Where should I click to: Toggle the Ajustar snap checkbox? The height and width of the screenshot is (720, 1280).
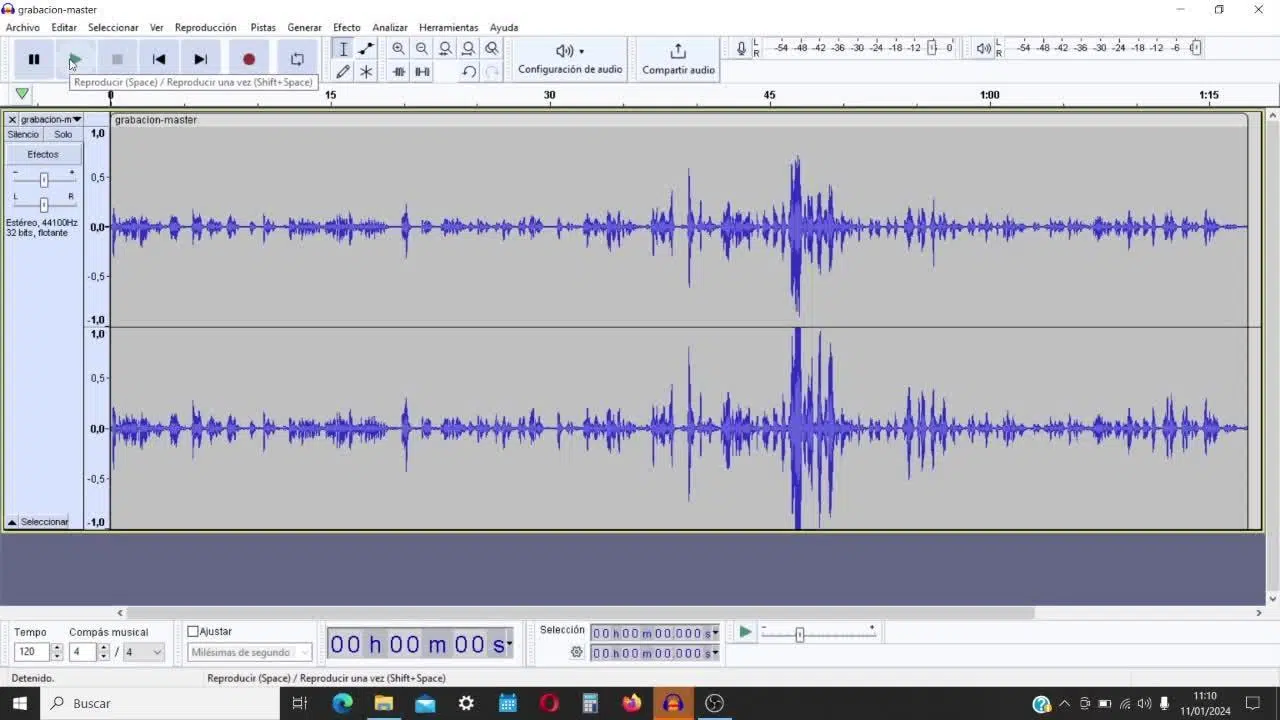pyautogui.click(x=193, y=631)
